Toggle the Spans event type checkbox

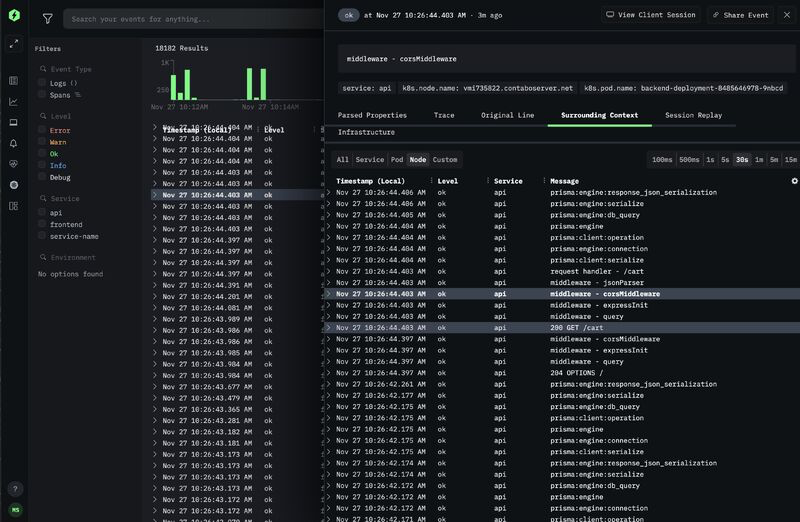click(x=42, y=94)
